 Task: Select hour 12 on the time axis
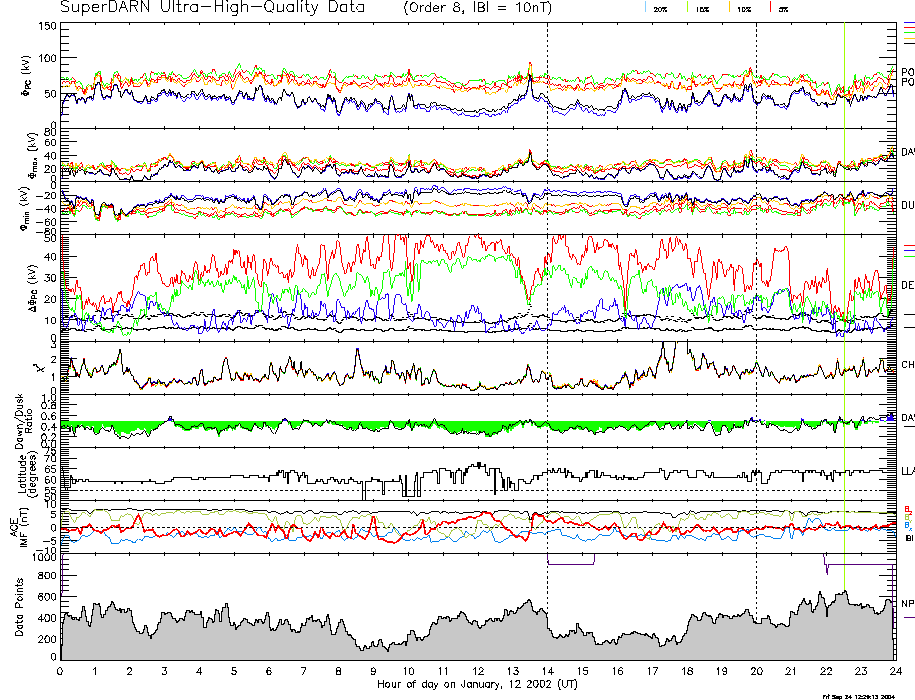(478, 672)
